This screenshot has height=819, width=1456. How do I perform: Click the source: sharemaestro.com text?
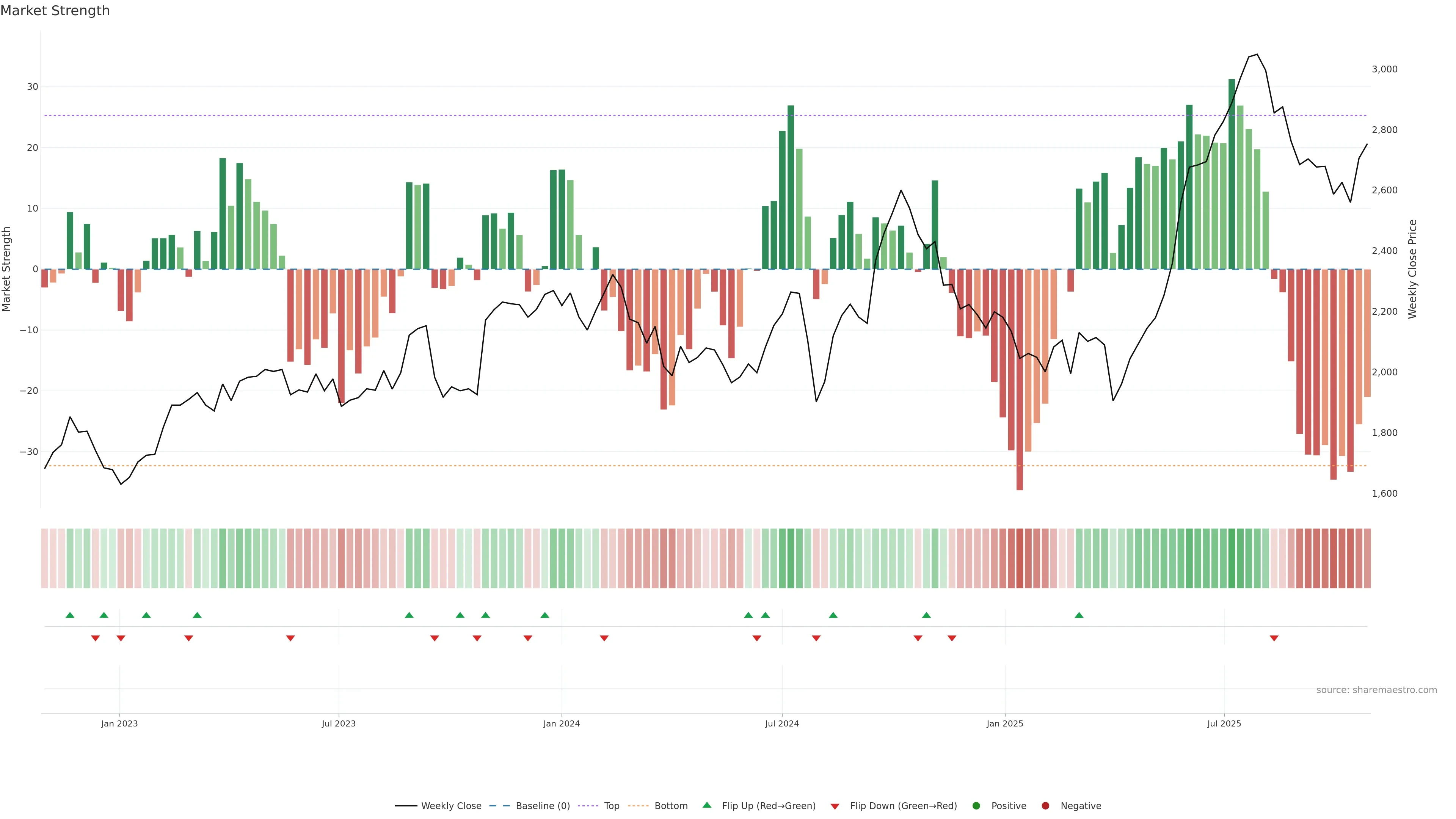tap(1376, 690)
